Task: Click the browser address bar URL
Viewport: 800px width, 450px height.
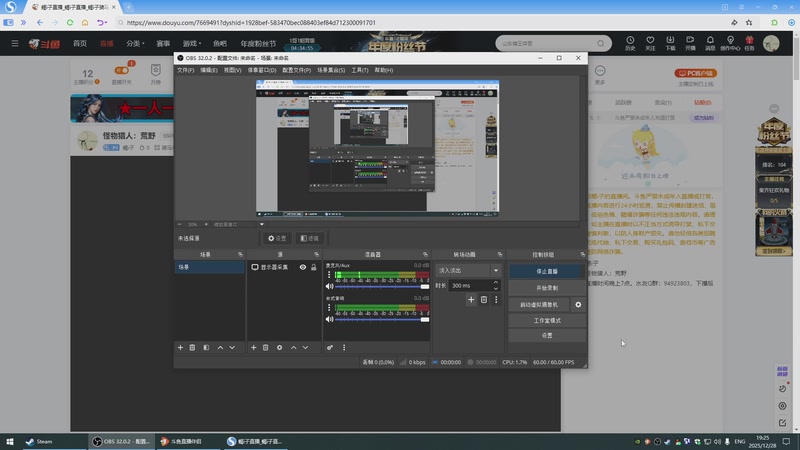Action: coord(250,22)
